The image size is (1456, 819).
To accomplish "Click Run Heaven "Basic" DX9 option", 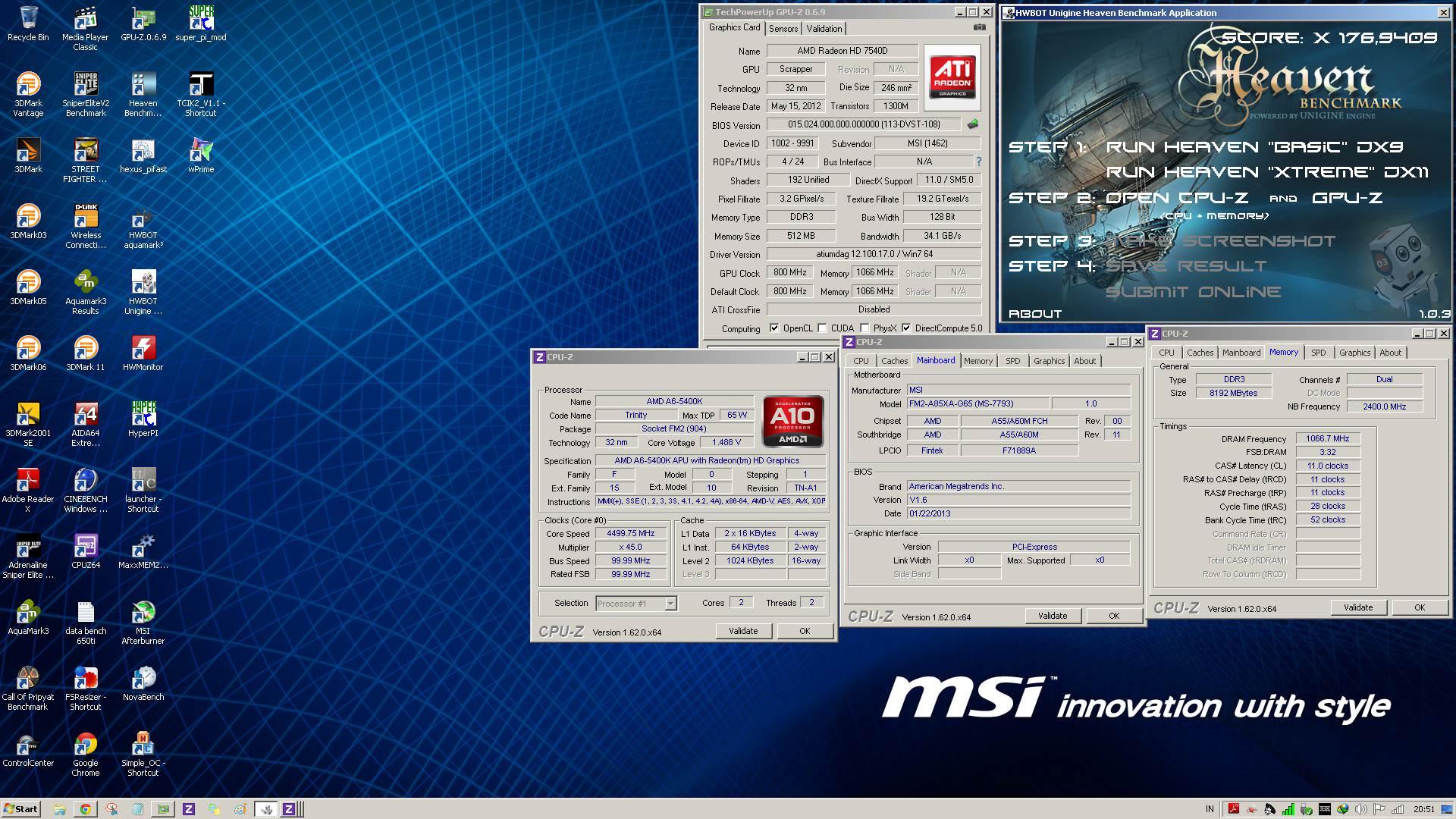I will coord(1254,147).
